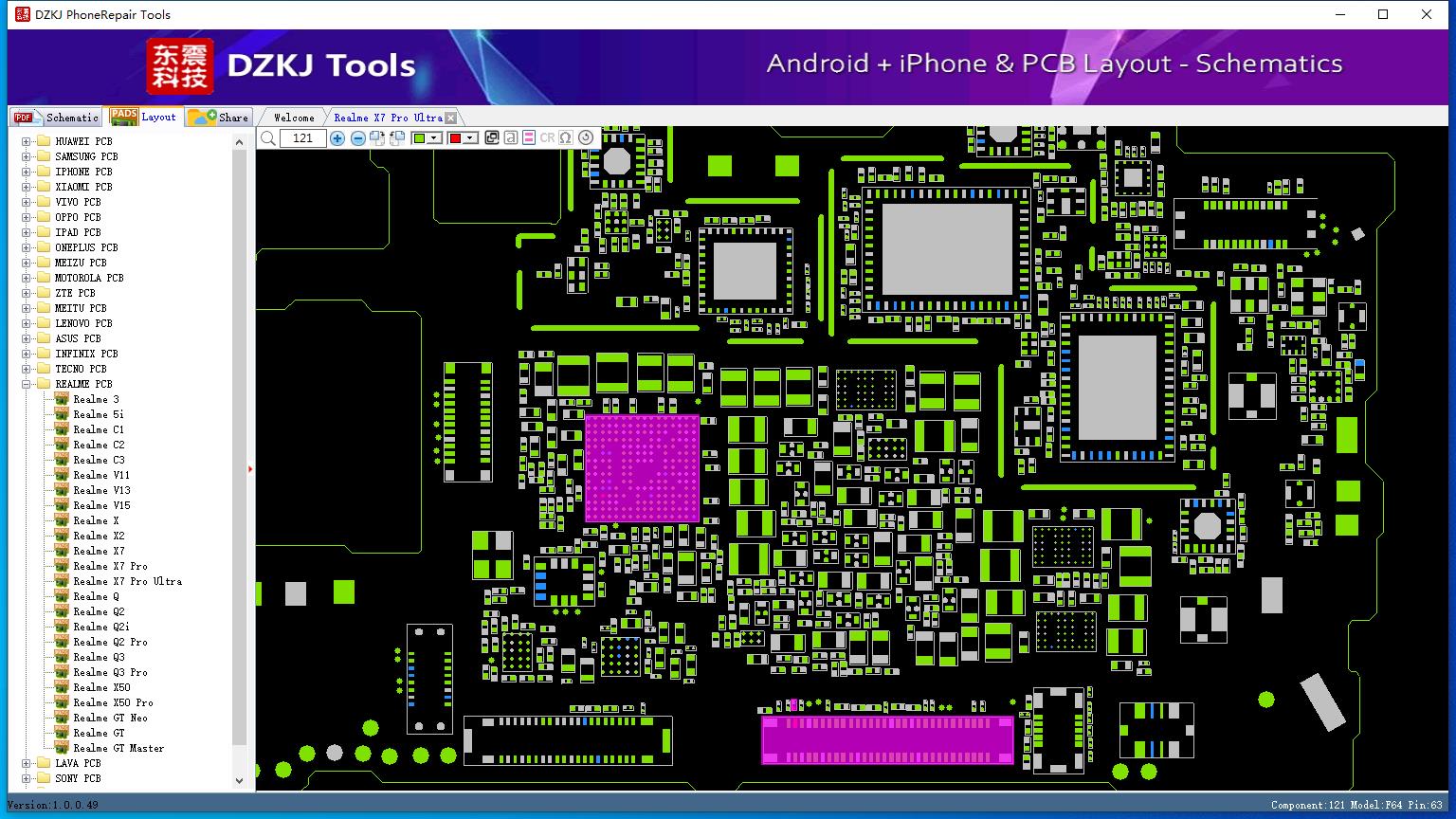Click the overlapping windows icon in the toolbar
The image size is (1456, 819).
point(491,138)
